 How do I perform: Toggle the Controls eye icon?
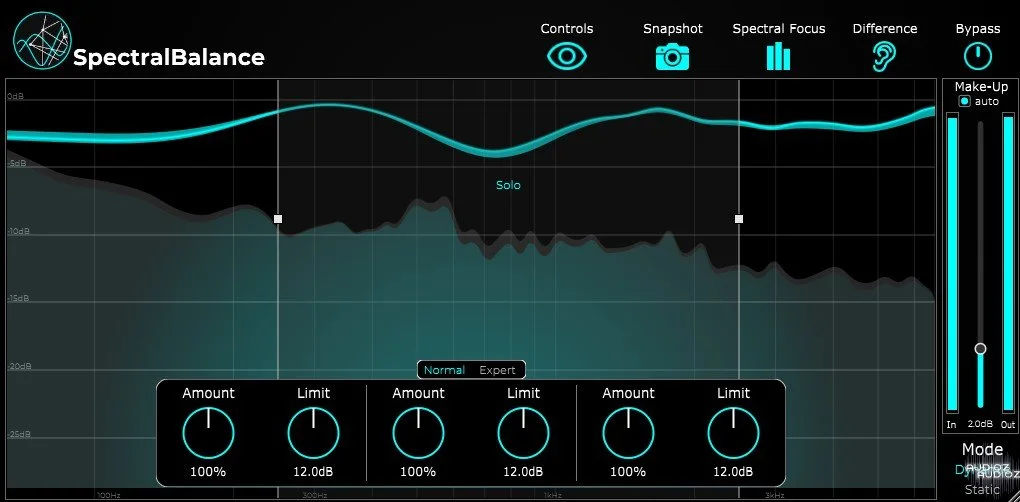click(x=567, y=57)
